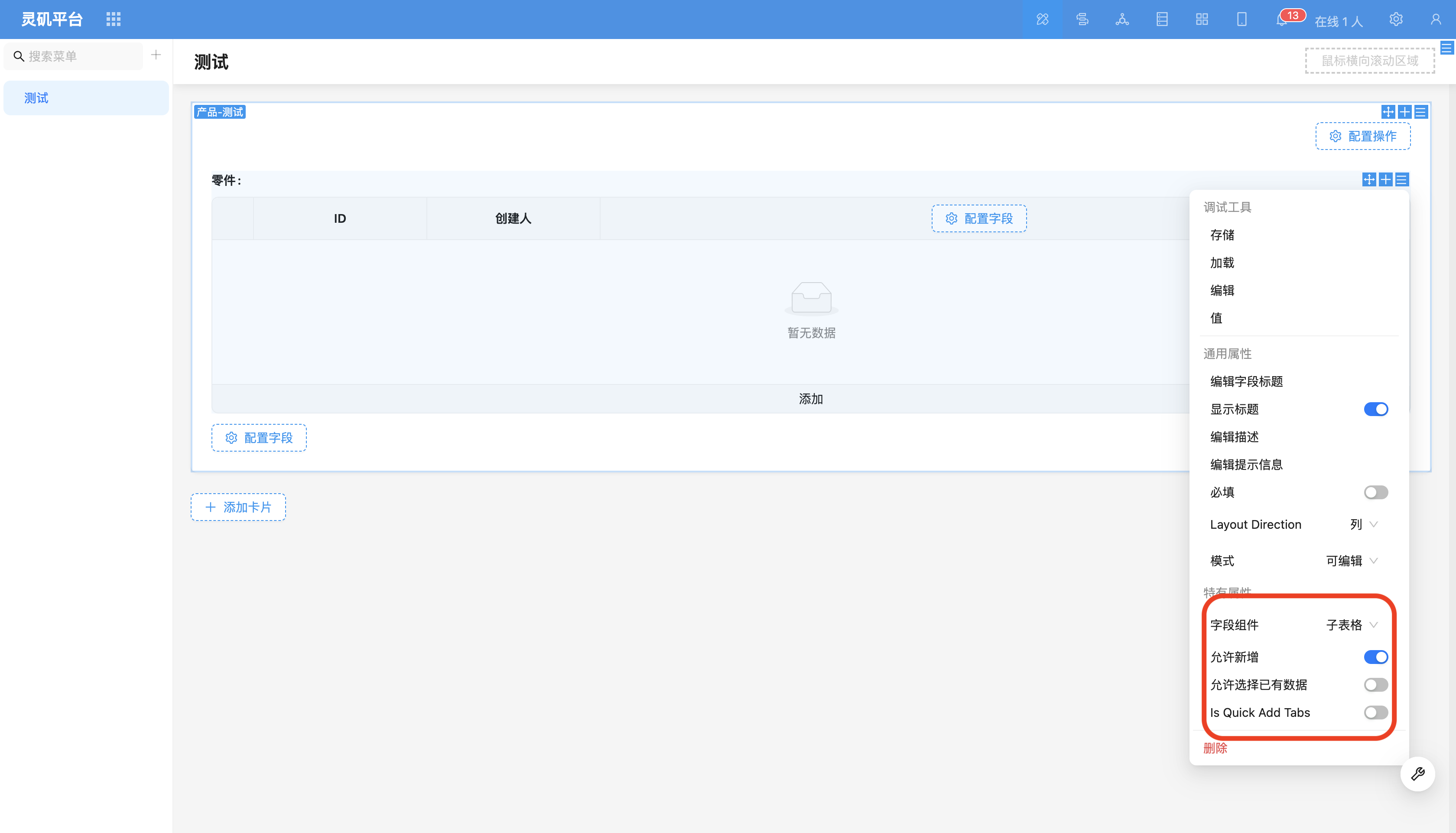The width and height of the screenshot is (1456, 833).
Task: Click the wrench floating button
Action: pos(1418,774)
